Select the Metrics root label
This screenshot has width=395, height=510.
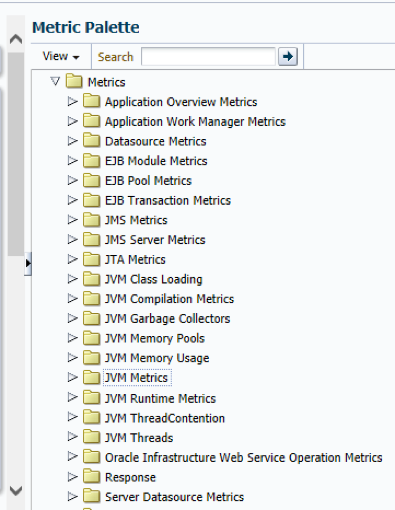tap(106, 82)
